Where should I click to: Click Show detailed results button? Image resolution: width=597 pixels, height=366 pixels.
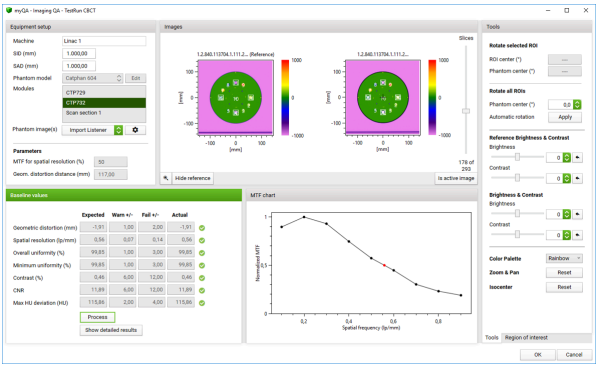(x=111, y=330)
